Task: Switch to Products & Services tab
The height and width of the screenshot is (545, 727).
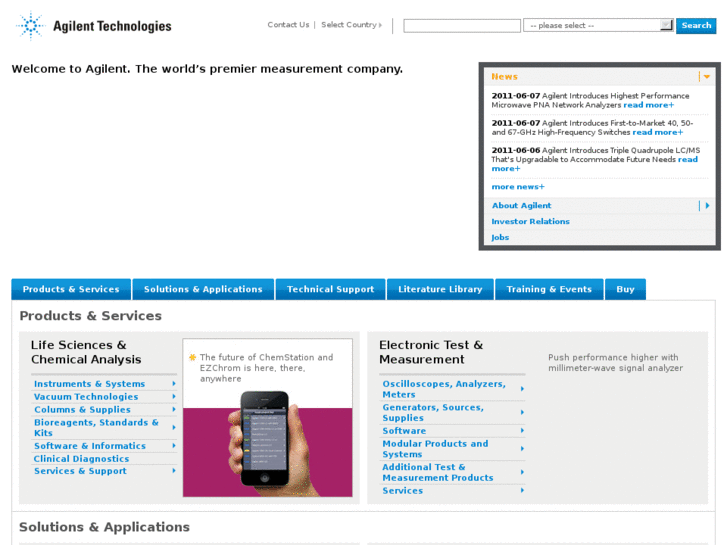Action: point(71,289)
